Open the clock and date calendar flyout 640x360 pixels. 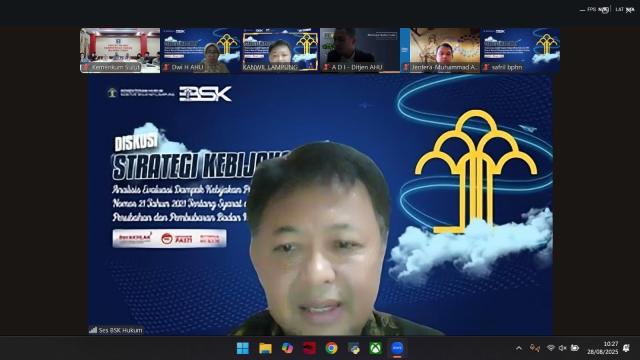click(x=603, y=348)
